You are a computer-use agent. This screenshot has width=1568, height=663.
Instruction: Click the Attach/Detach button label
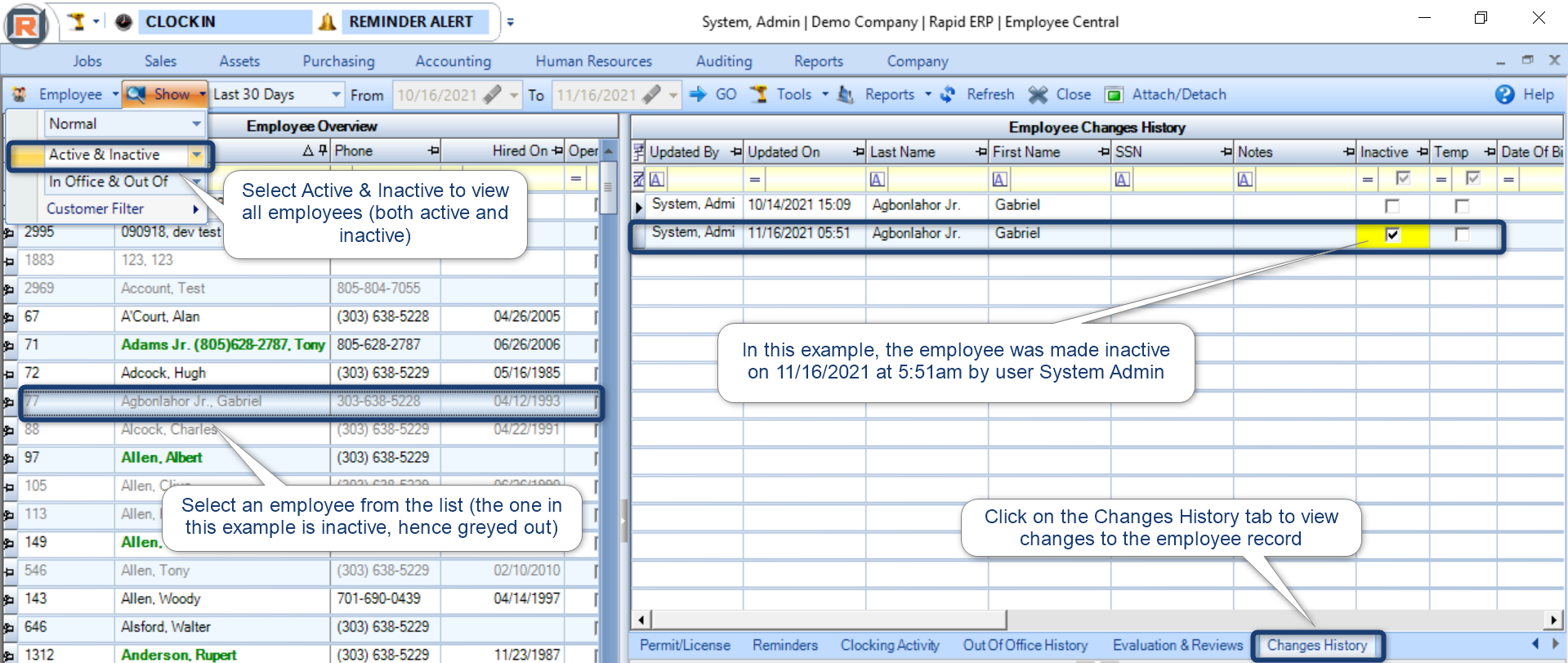tap(1179, 95)
